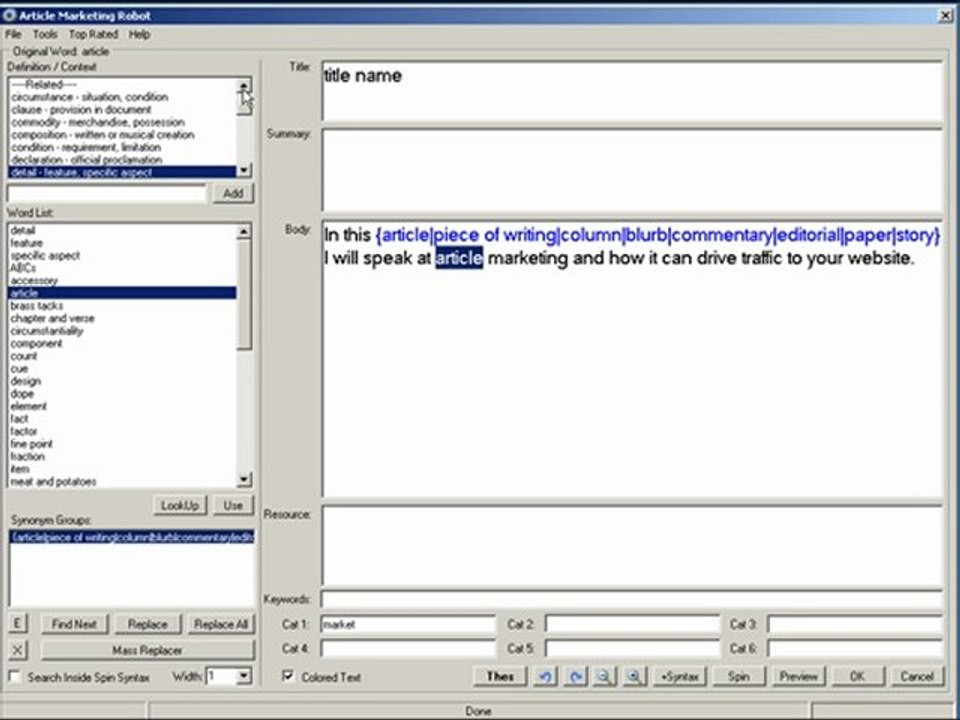Select the article synonym group entry
The height and width of the screenshot is (720, 960).
click(x=132, y=537)
